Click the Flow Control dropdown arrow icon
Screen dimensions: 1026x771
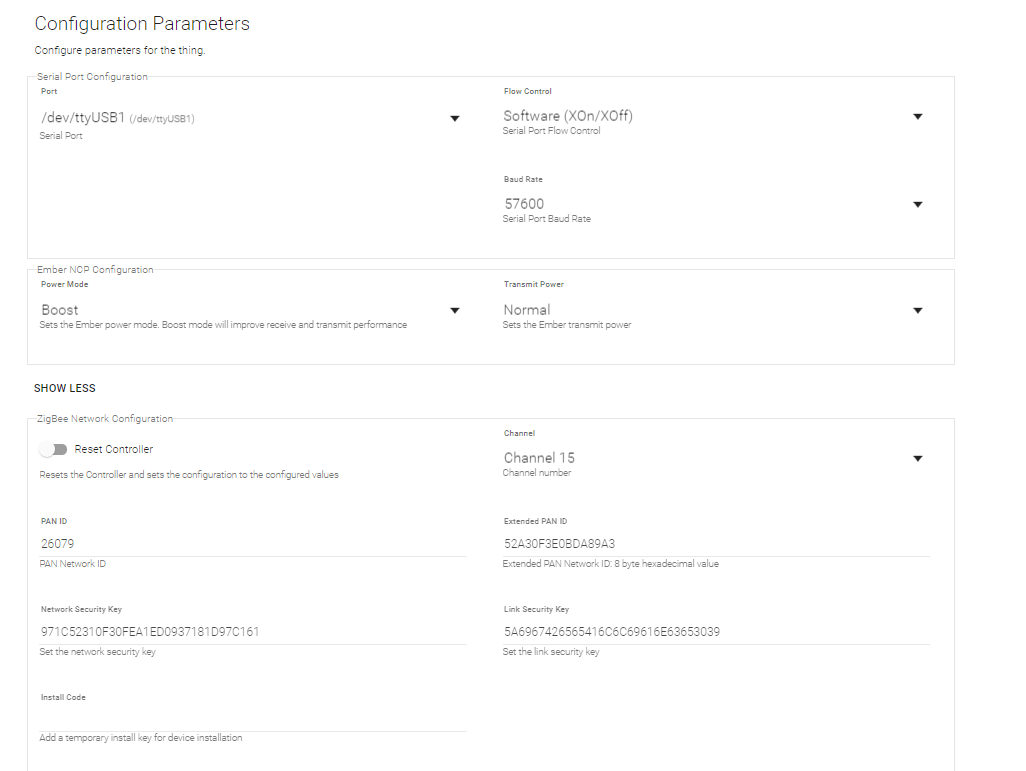click(x=917, y=117)
